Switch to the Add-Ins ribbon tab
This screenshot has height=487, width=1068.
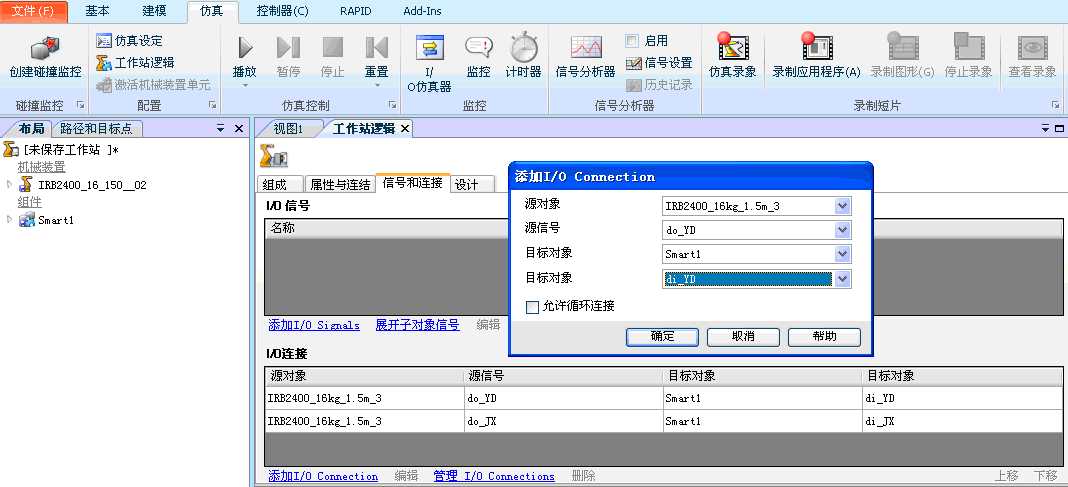(424, 11)
